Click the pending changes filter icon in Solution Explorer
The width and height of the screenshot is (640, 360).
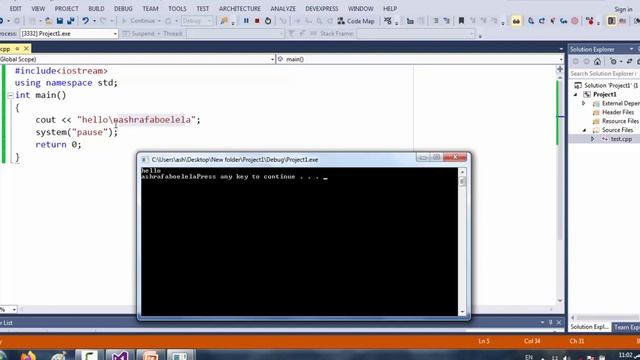pos(613,62)
